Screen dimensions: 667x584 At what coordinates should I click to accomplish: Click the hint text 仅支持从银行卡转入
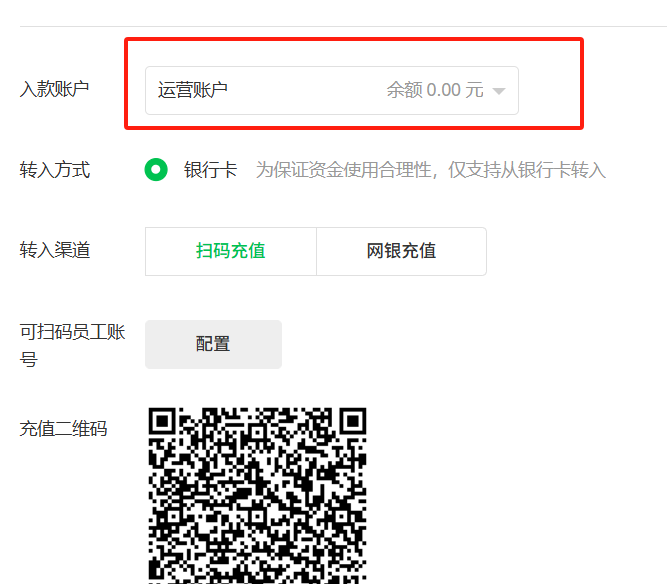coord(527,170)
